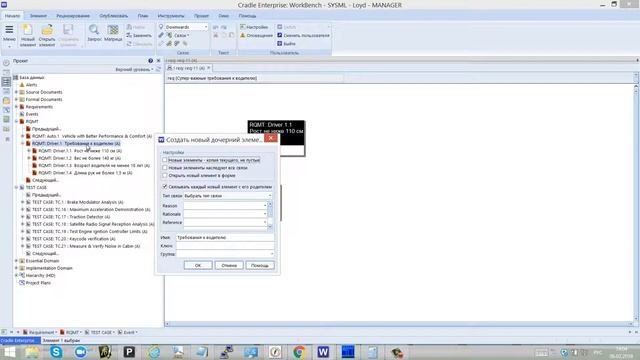
Task: Switch to the Инструменты ribbon tab
Action: click(171, 16)
